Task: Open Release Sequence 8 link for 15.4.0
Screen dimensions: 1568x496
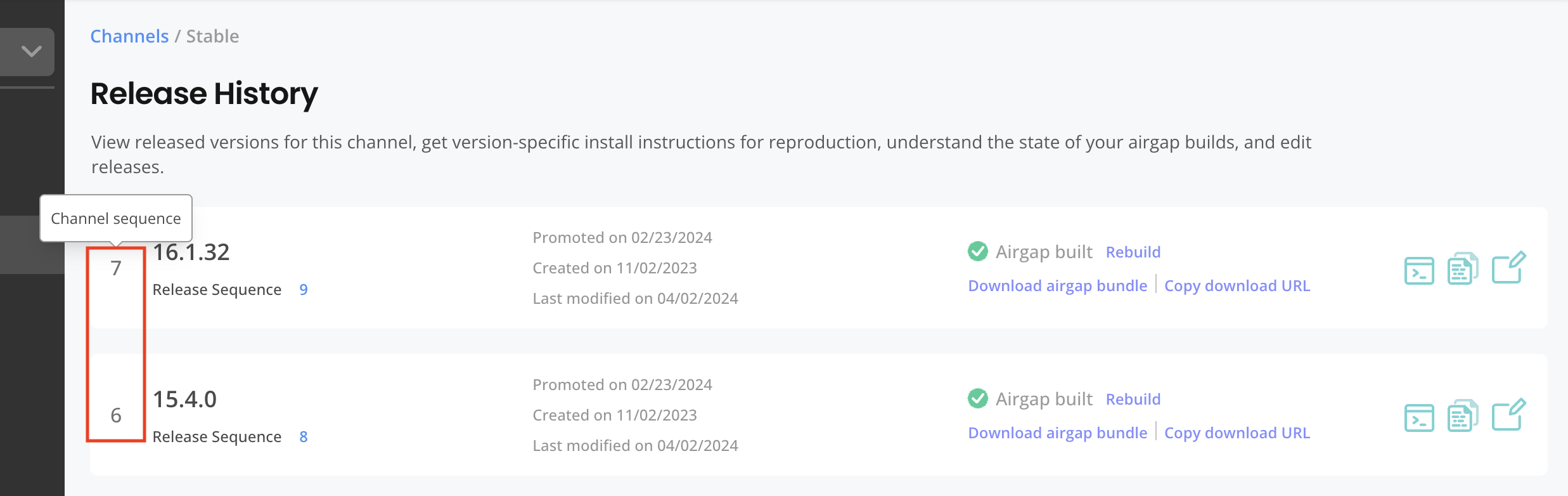Action: point(304,436)
